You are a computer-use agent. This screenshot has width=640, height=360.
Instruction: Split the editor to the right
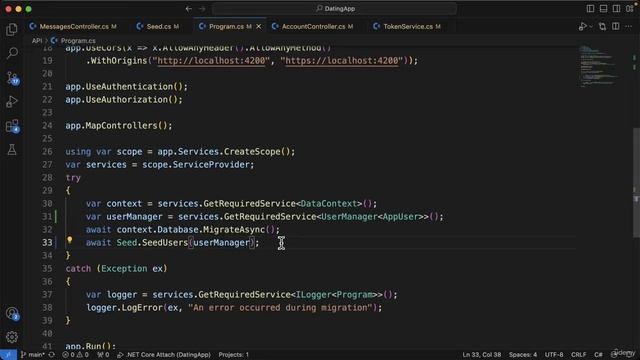coord(616,27)
